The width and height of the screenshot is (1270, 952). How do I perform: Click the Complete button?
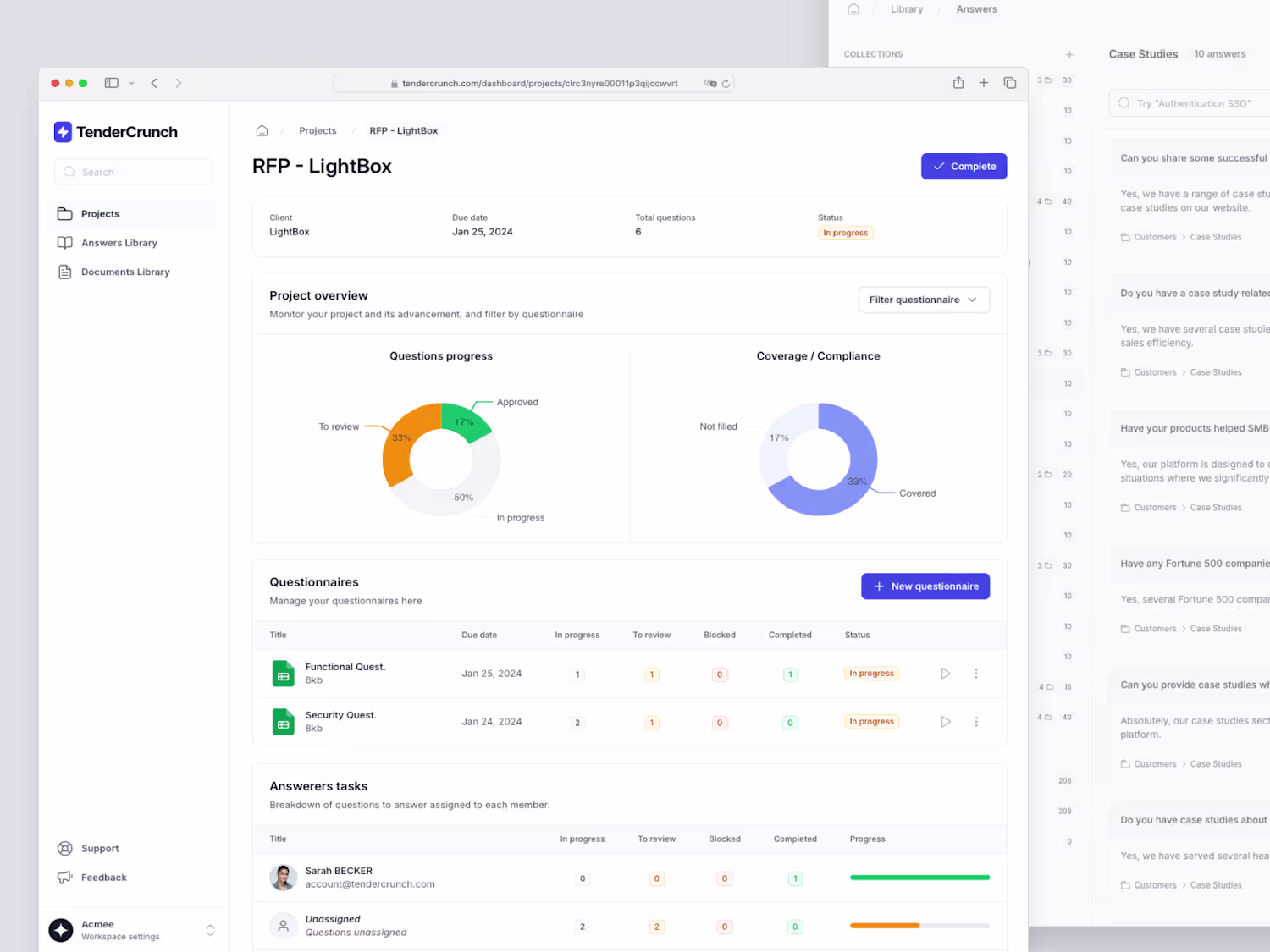(964, 167)
